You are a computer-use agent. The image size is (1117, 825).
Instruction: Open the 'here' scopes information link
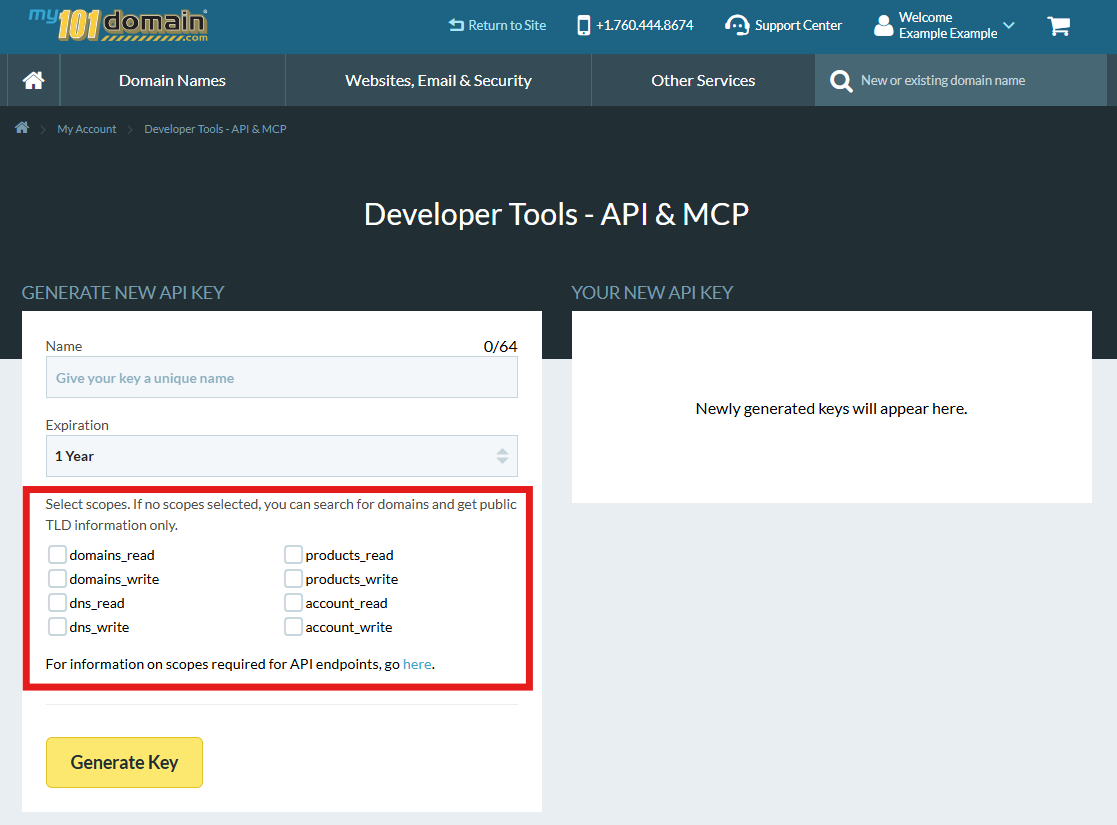417,664
